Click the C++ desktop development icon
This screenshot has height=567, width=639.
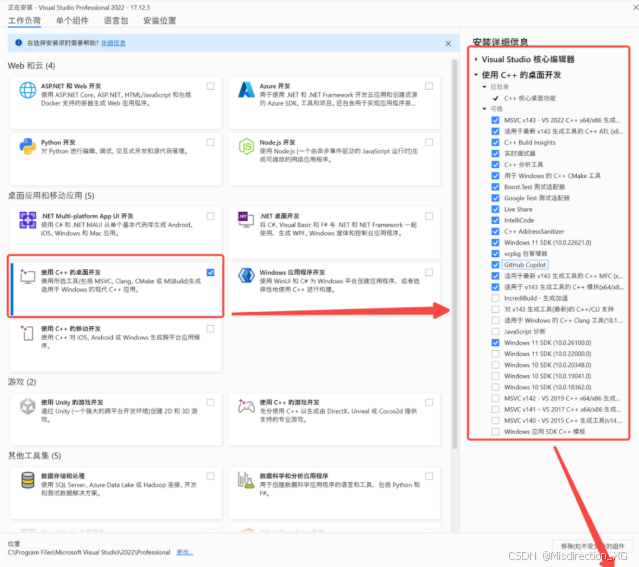click(x=28, y=276)
